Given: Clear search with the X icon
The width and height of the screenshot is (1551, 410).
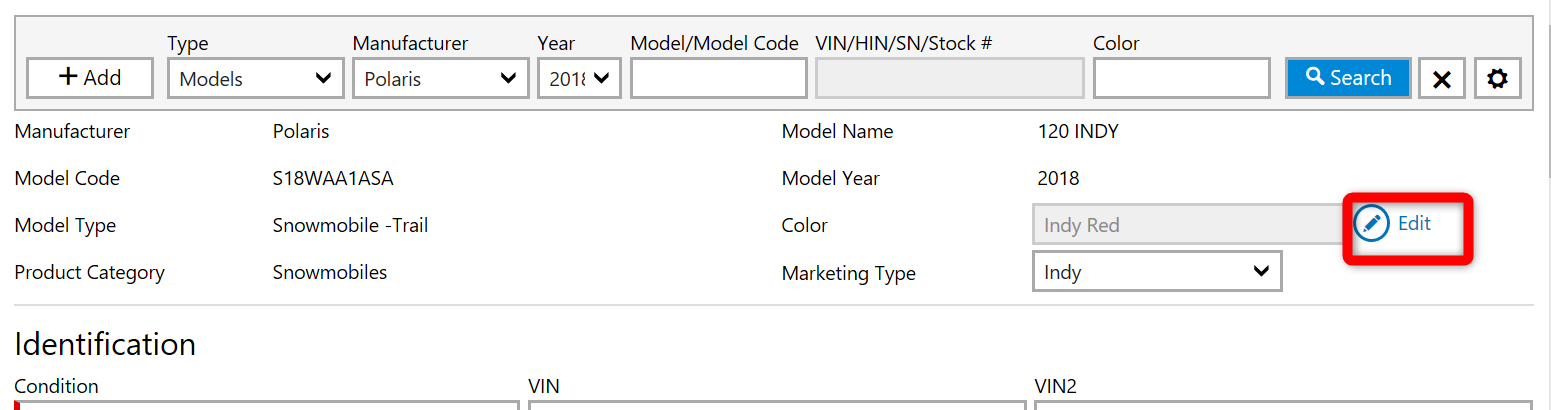Looking at the screenshot, I should pyautogui.click(x=1441, y=79).
